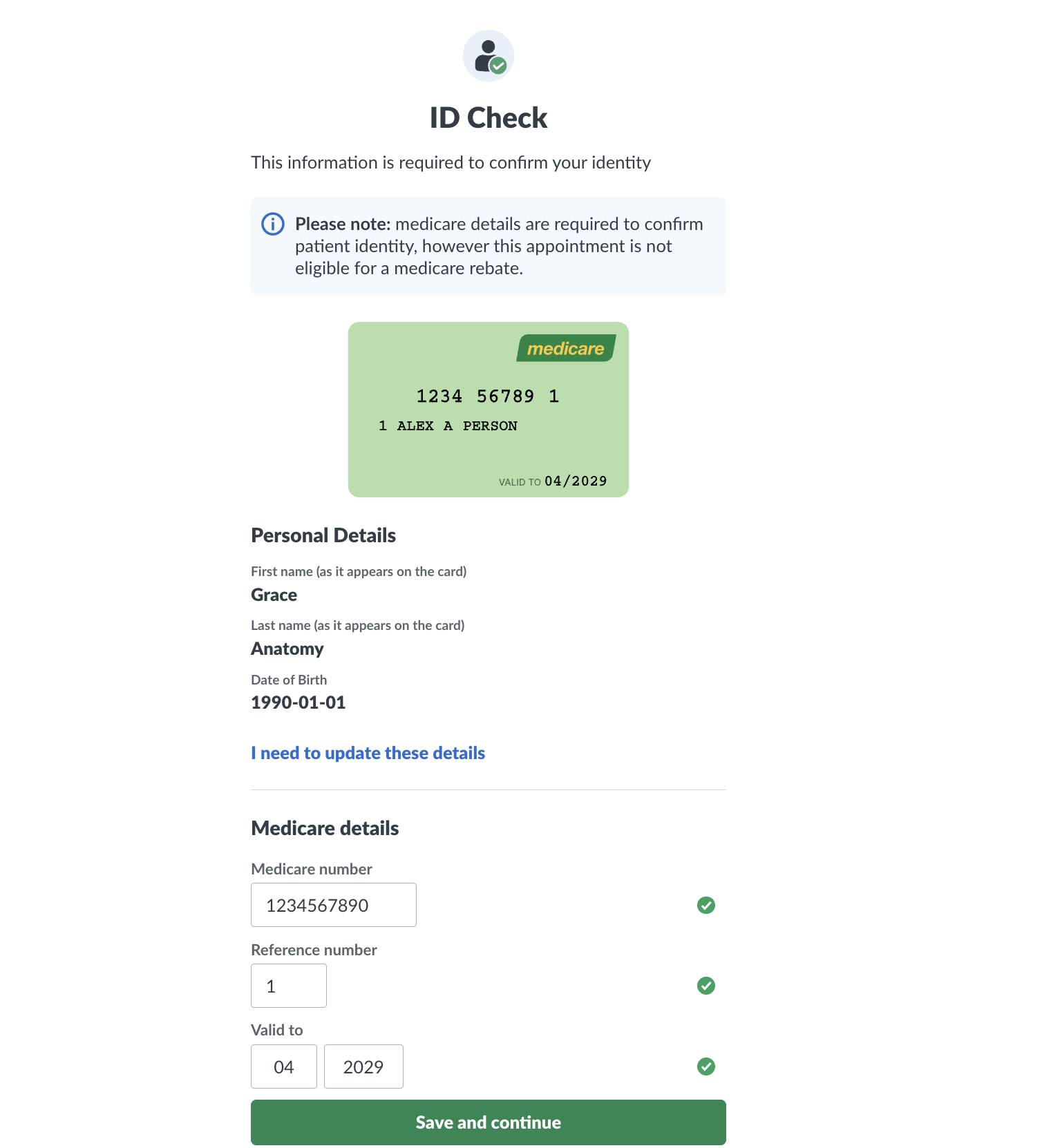Click the green checkmark beside Reference number
The image size is (1042, 1148).
(705, 986)
